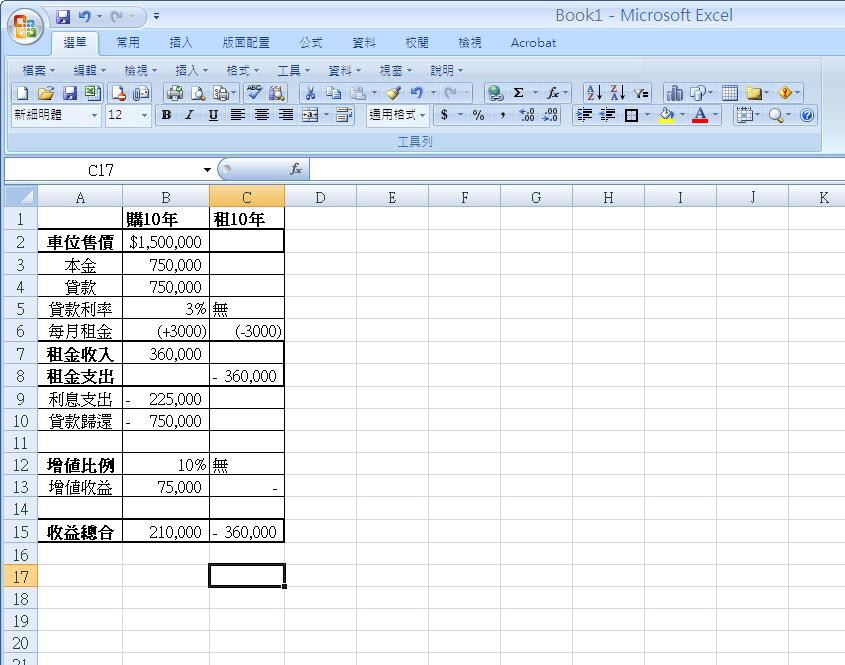Customize Quick Access Toolbar arrow
The height and width of the screenshot is (665, 845).
156,17
